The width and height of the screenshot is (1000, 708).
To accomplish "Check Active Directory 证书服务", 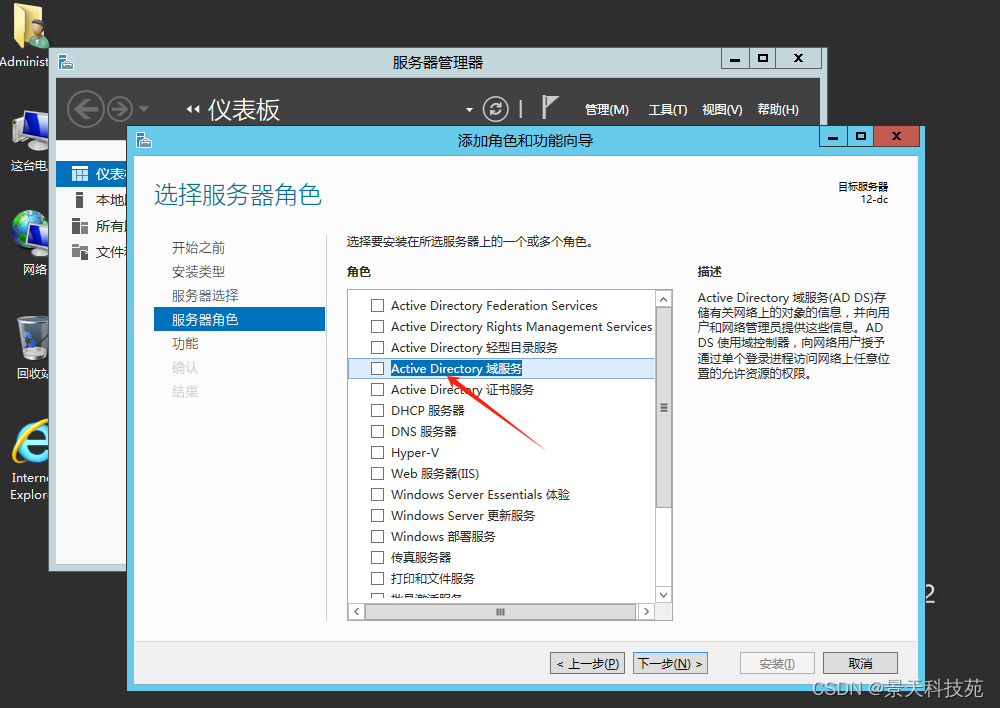I will click(378, 390).
